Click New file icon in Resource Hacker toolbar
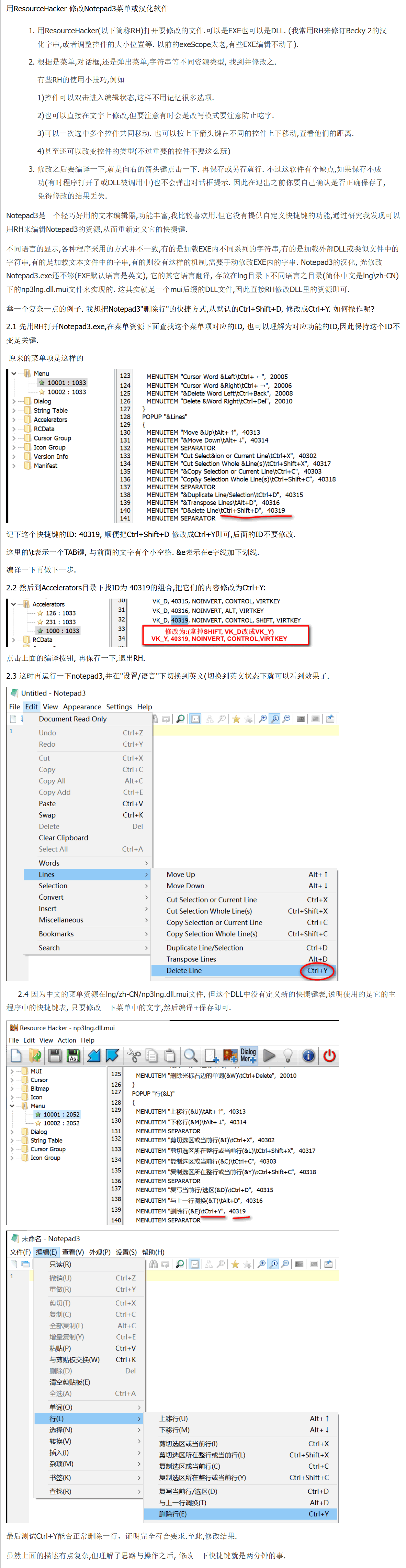 point(16,1056)
